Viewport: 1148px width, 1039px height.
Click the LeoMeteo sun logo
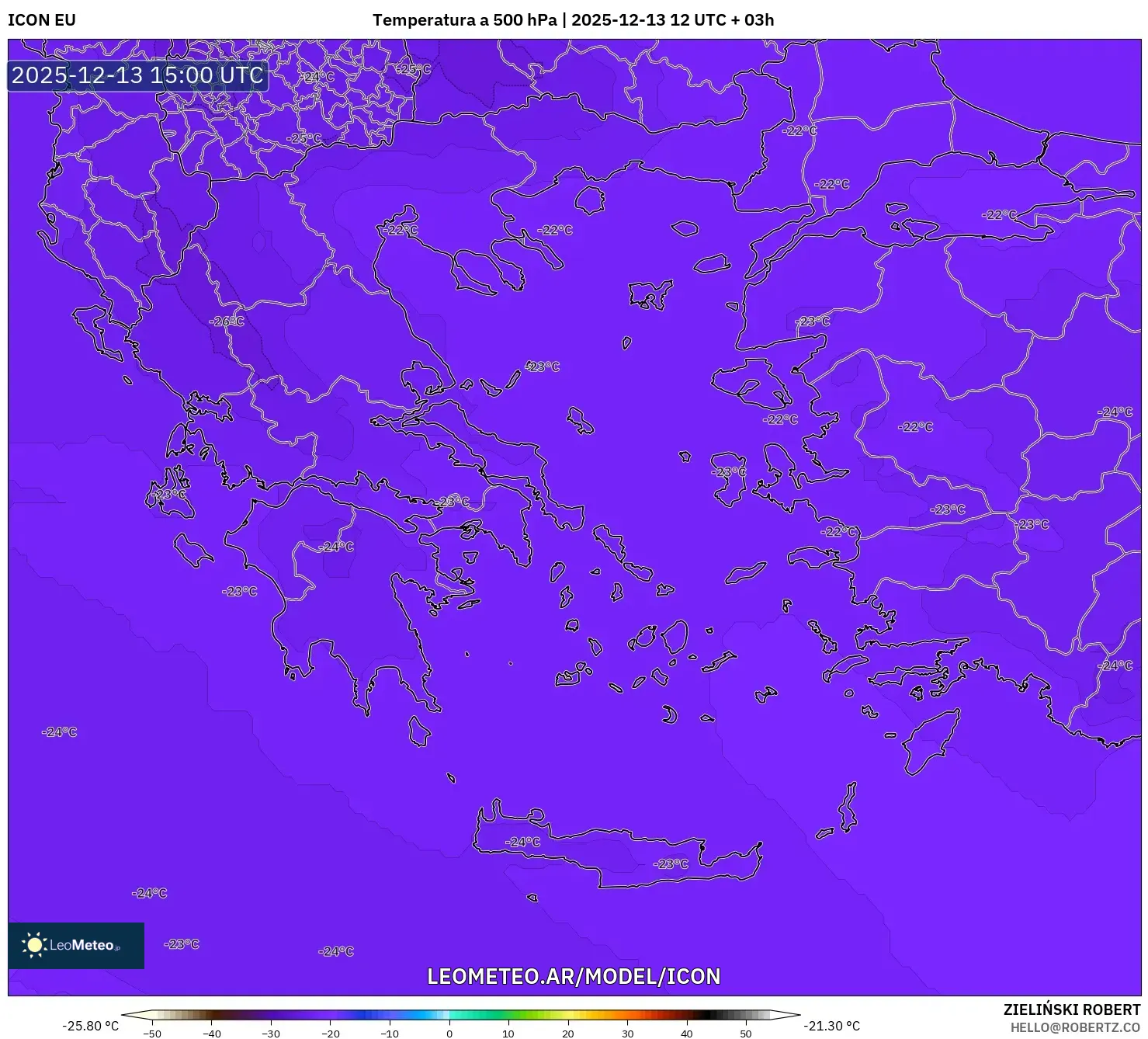[35, 946]
